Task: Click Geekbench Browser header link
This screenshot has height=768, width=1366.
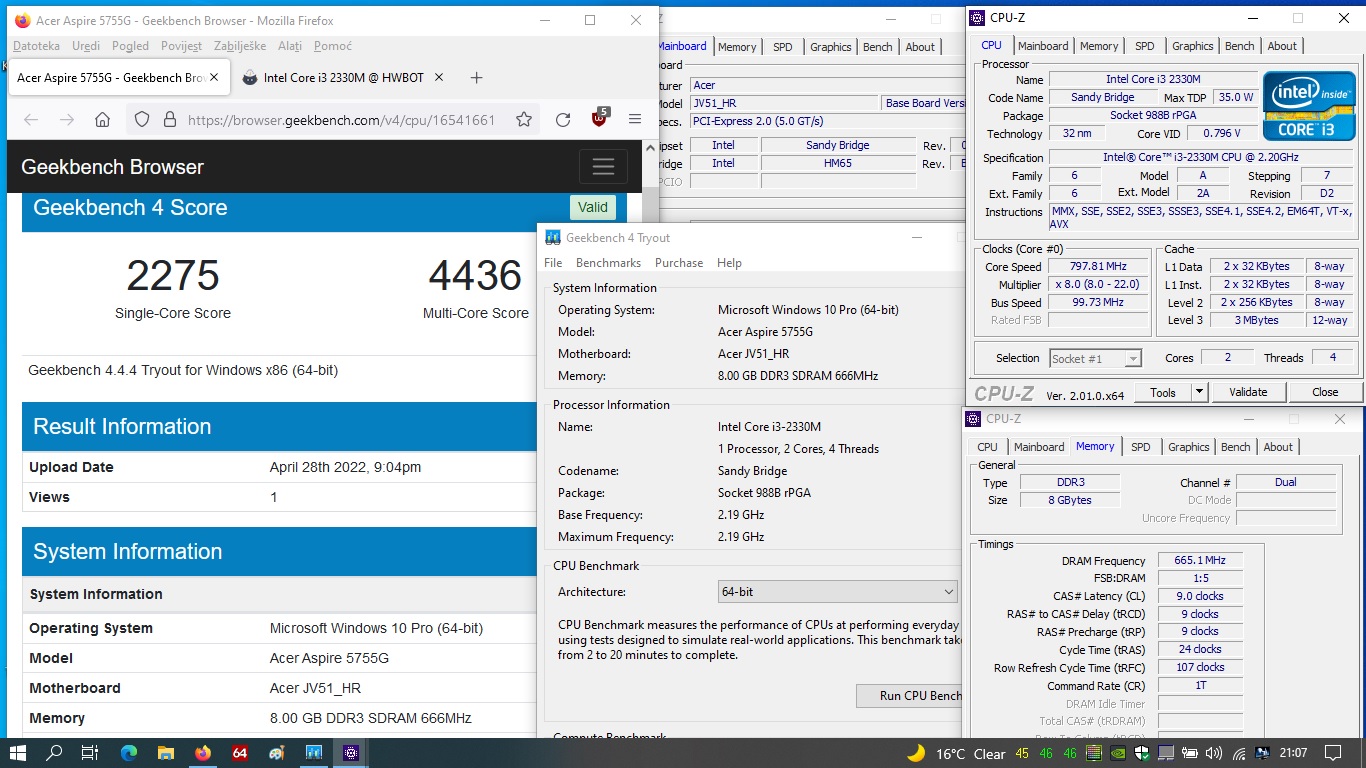Action: point(112,167)
